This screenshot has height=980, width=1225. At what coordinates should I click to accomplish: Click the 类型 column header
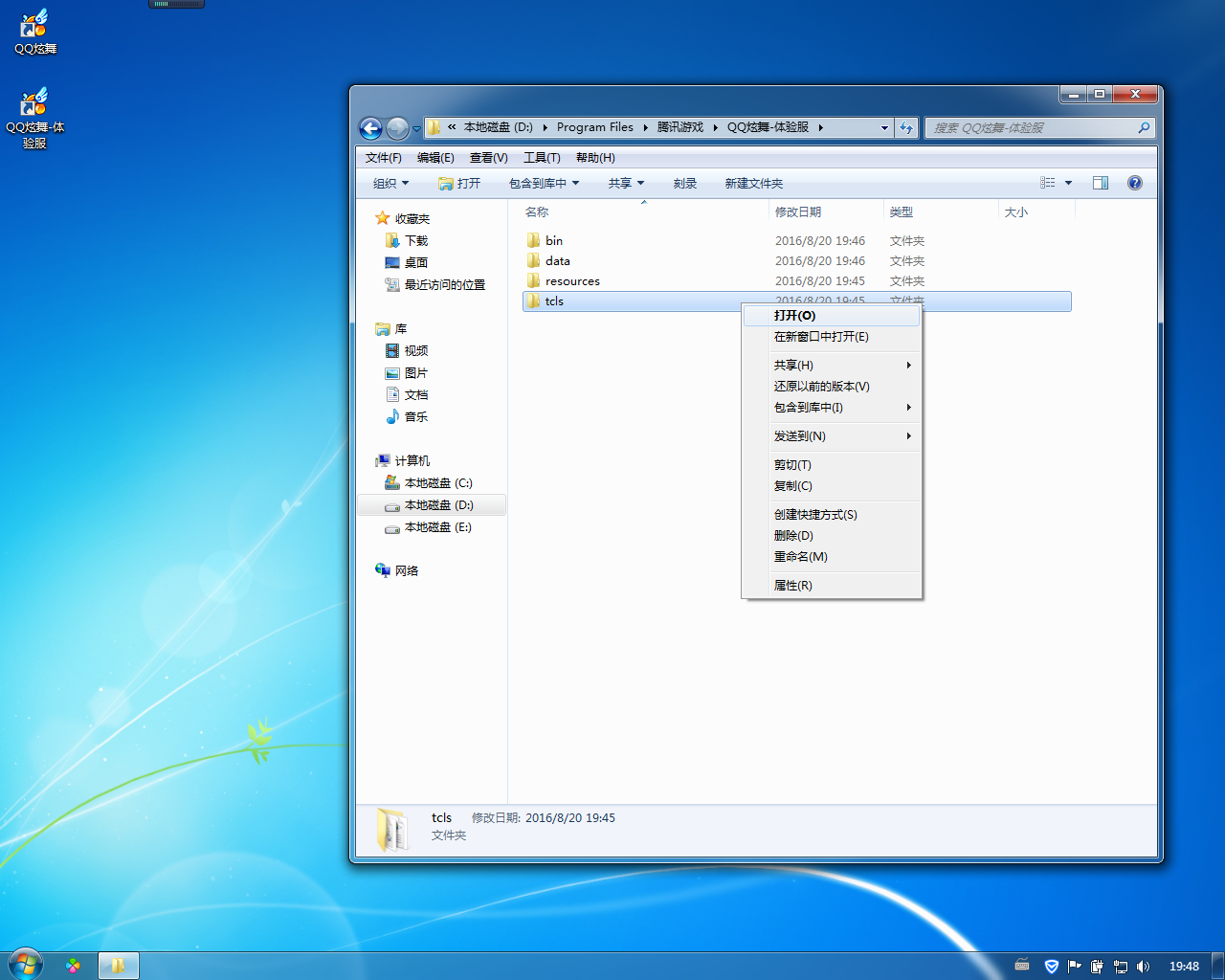[941, 212]
